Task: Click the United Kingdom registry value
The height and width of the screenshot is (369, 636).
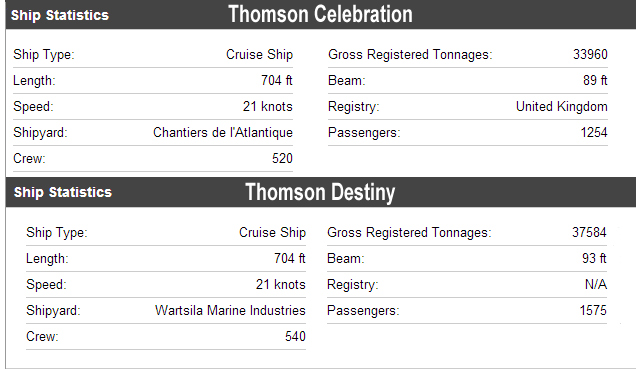Action: point(562,107)
